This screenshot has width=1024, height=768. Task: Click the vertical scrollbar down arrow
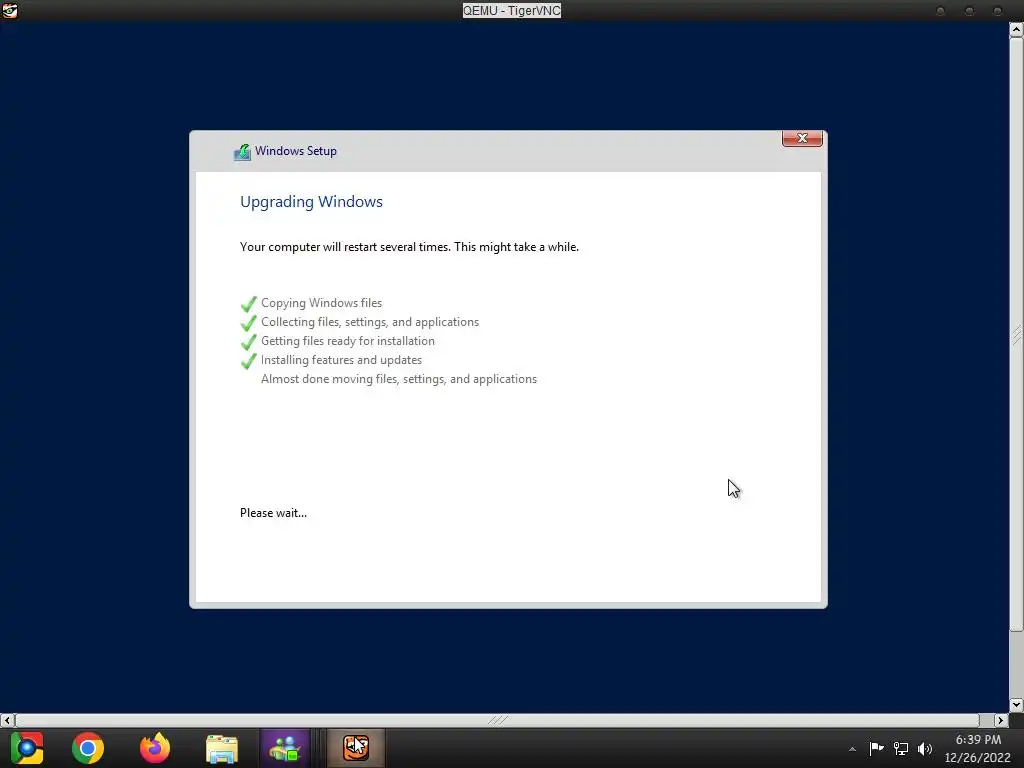click(1016, 705)
